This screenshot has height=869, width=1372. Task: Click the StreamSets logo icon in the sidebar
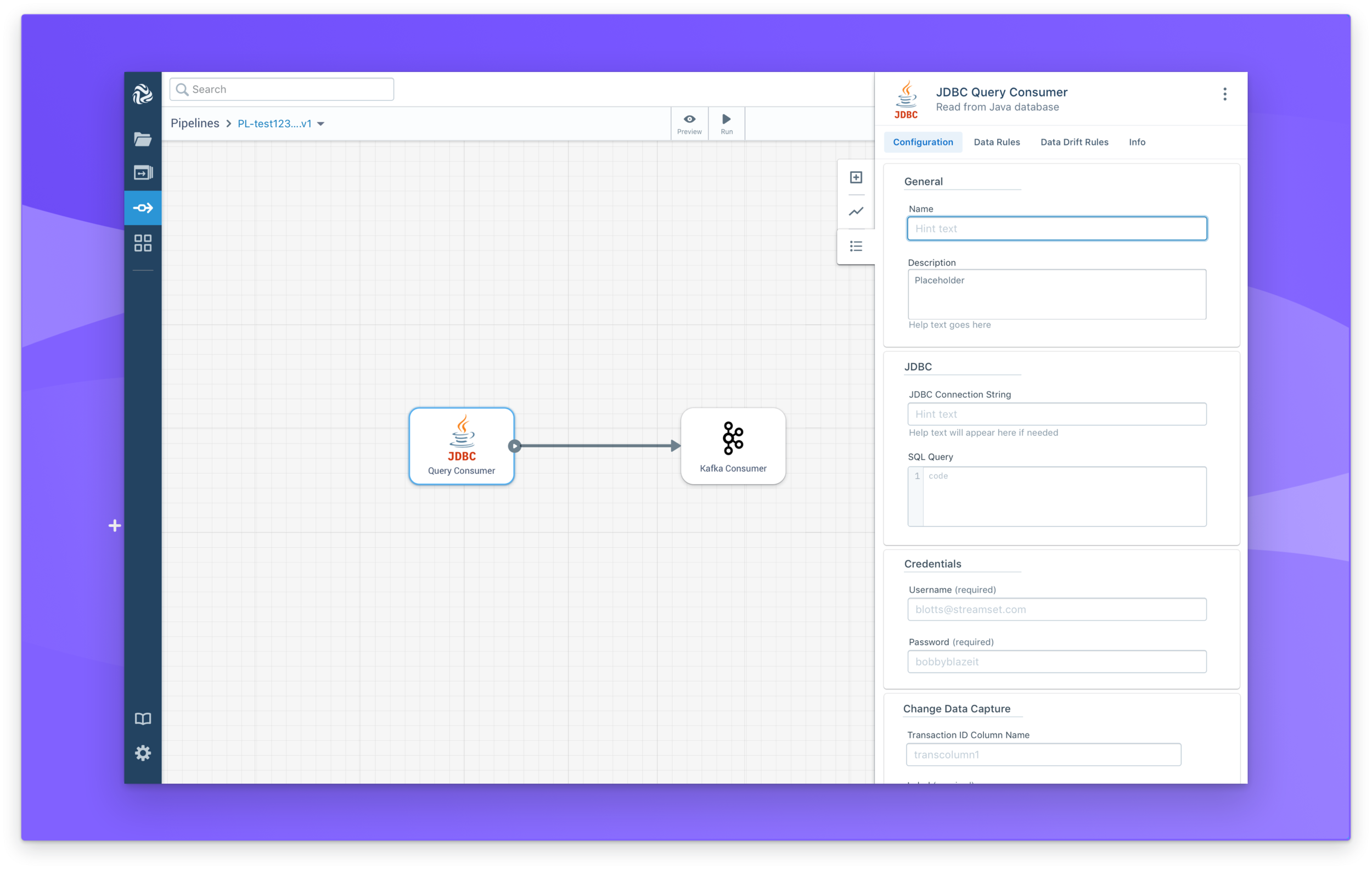point(143,94)
